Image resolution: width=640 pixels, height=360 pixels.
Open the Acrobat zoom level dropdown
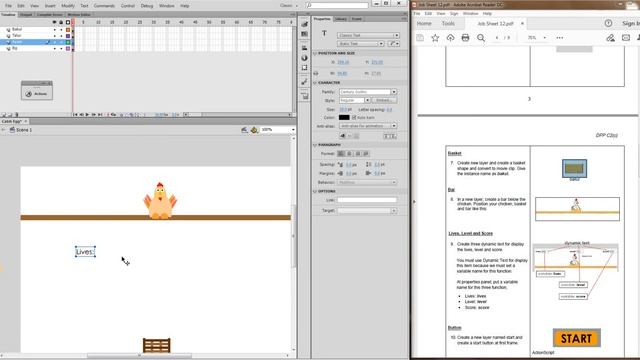pos(544,38)
